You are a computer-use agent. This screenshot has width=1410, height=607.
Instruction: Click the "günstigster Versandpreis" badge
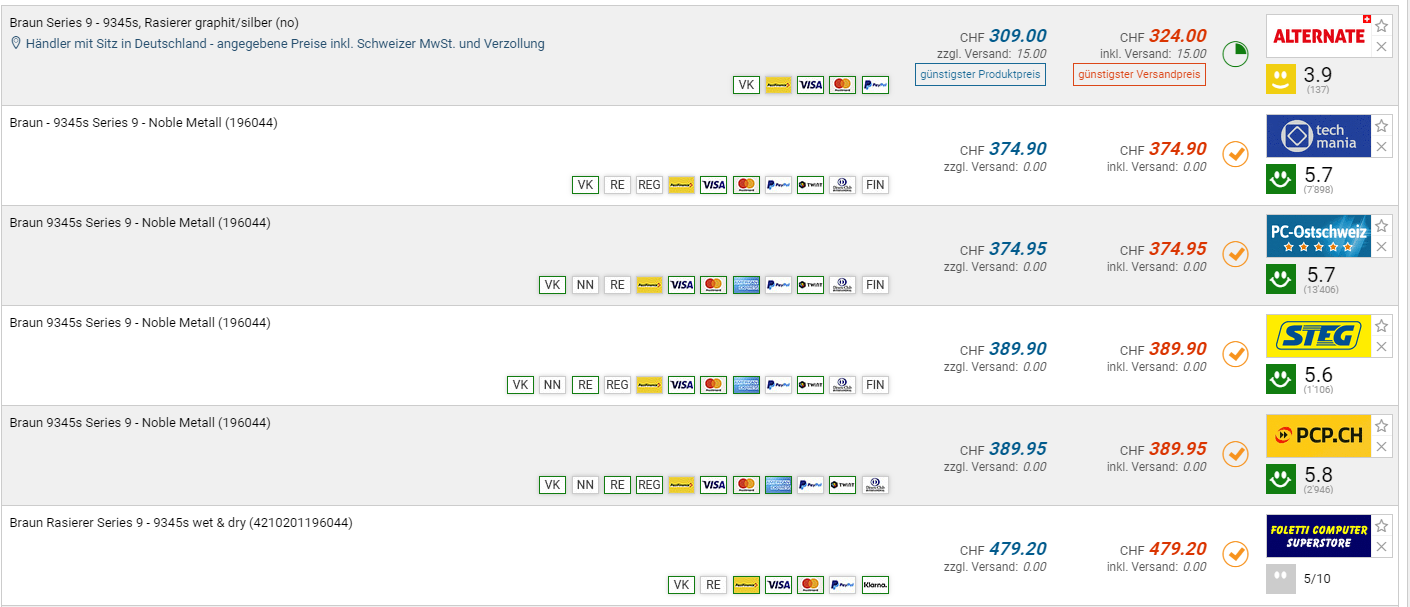point(1139,74)
